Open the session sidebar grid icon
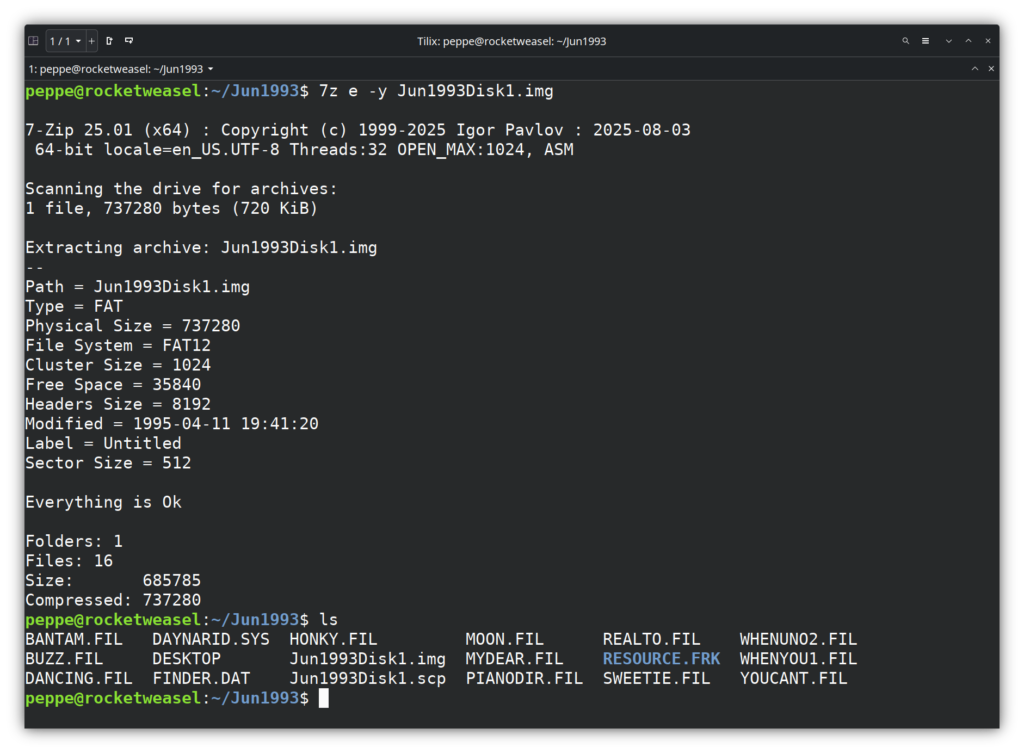Image resolution: width=1024 pixels, height=753 pixels. click(x=33, y=41)
